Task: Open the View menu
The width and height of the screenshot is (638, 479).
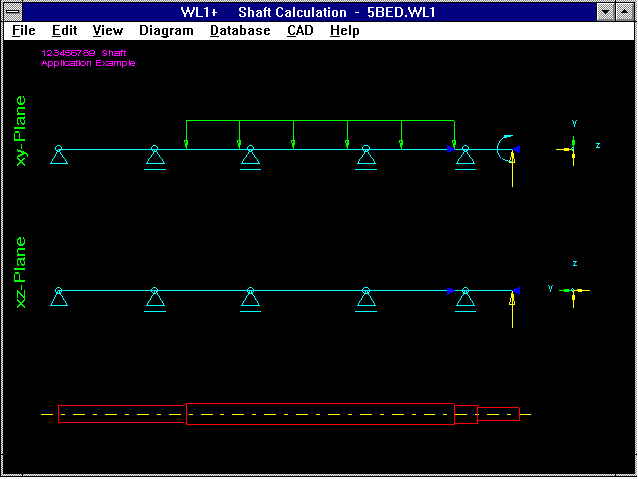Action: point(108,31)
